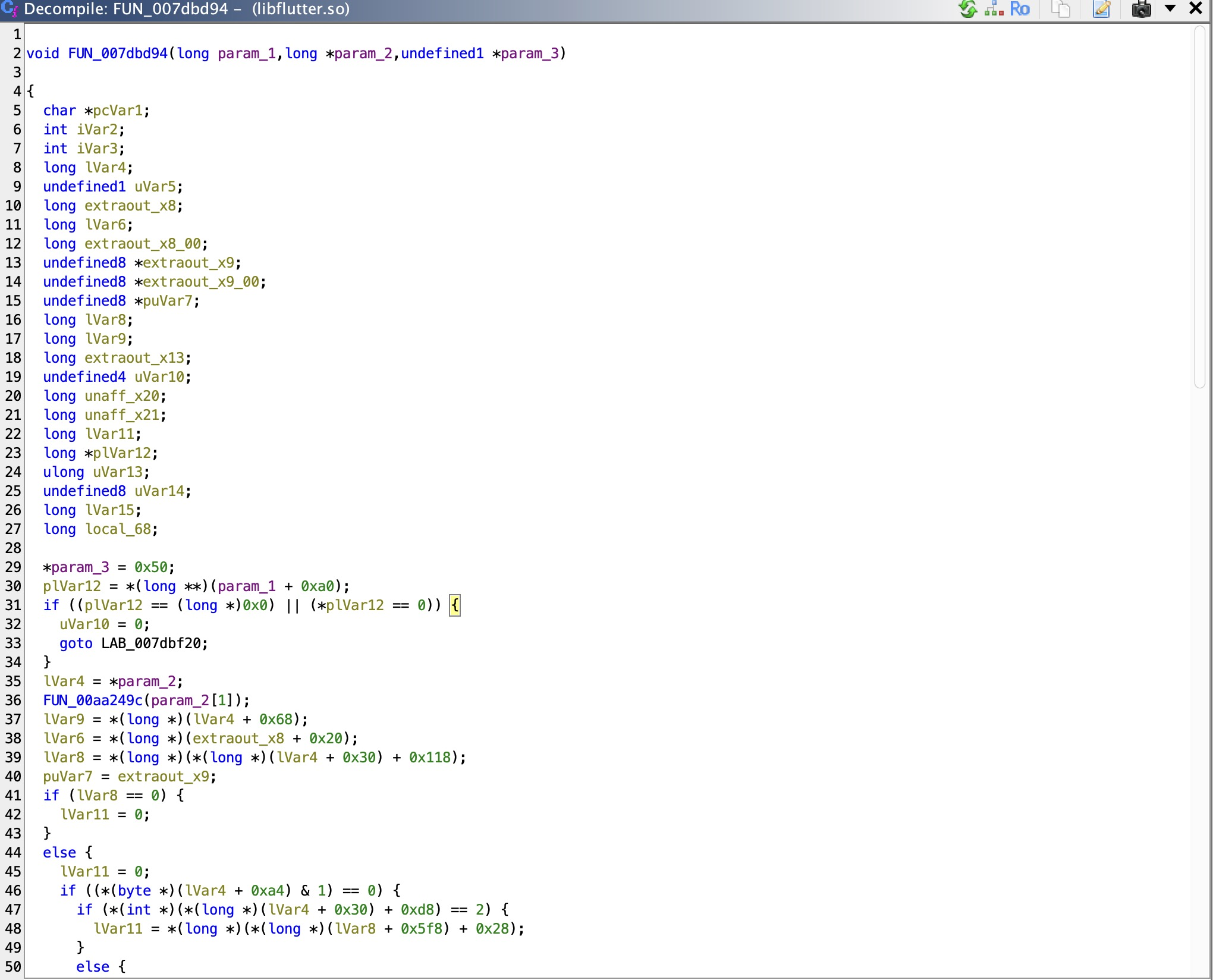
Task: Close the Decompile panel with the X
Action: click(1195, 8)
